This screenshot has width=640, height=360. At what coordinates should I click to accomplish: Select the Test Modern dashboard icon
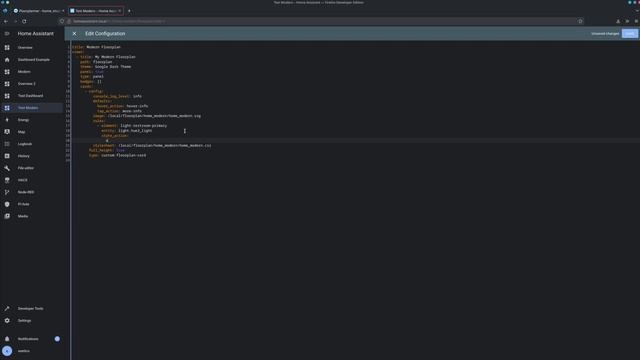pos(7,108)
